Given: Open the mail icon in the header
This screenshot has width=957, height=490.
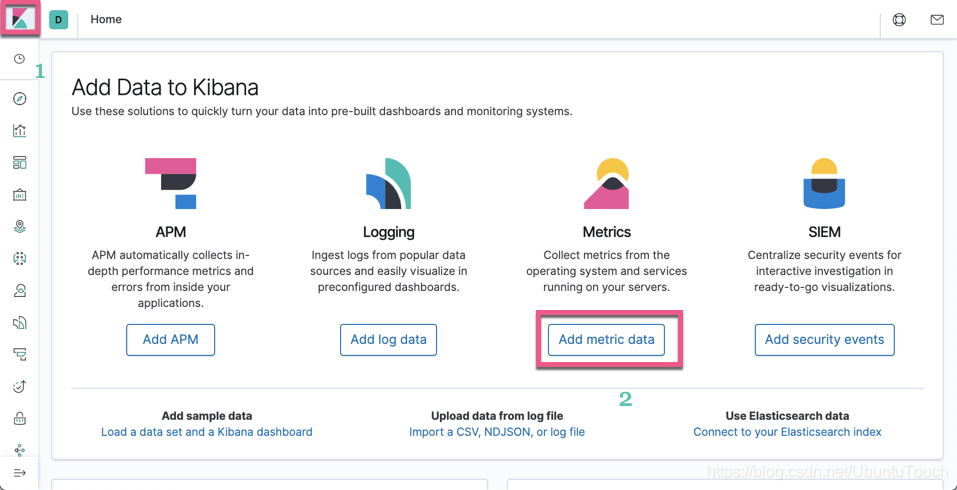Looking at the screenshot, I should pyautogui.click(x=937, y=20).
